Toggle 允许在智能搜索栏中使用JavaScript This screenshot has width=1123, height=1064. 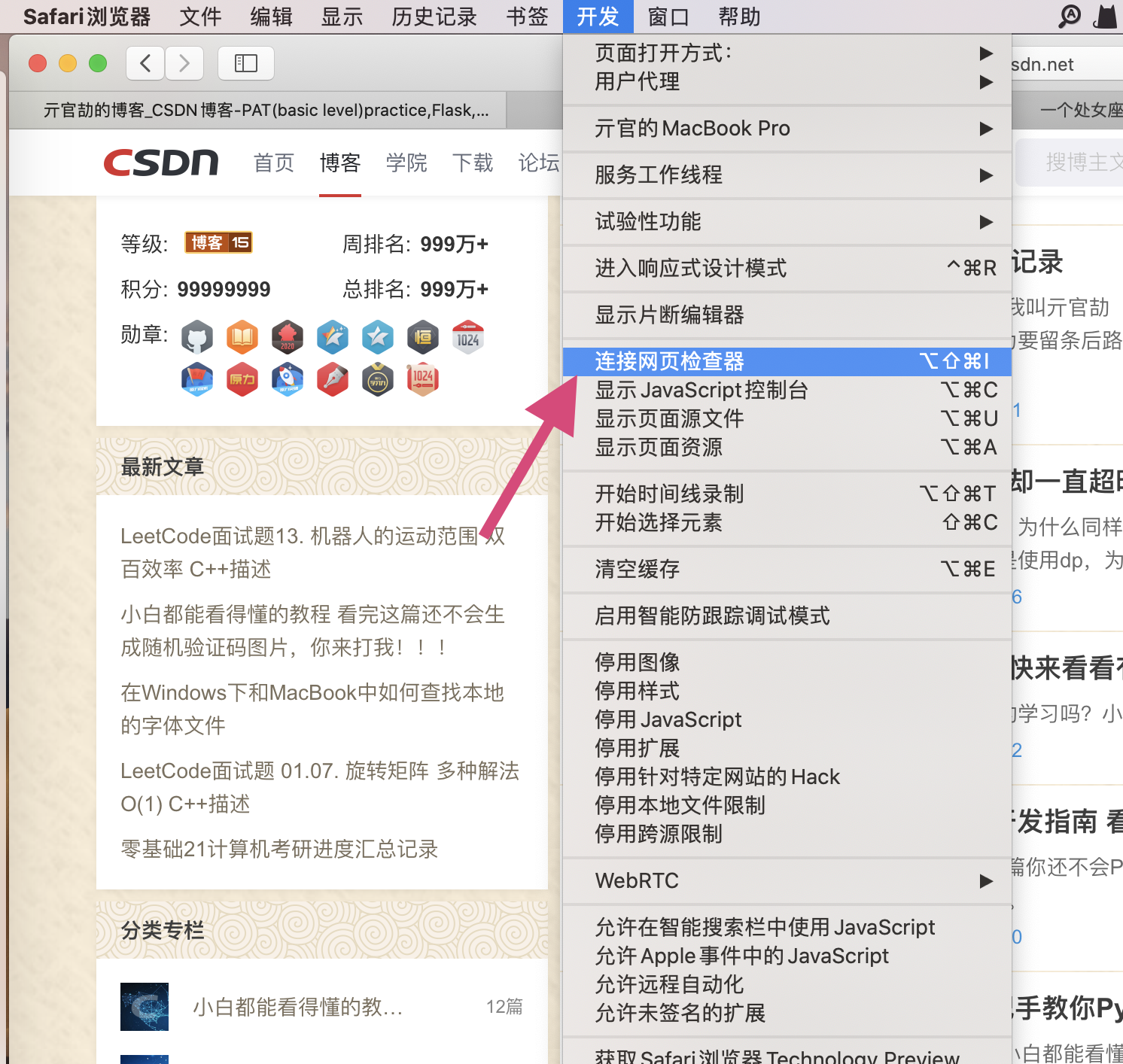787,927
